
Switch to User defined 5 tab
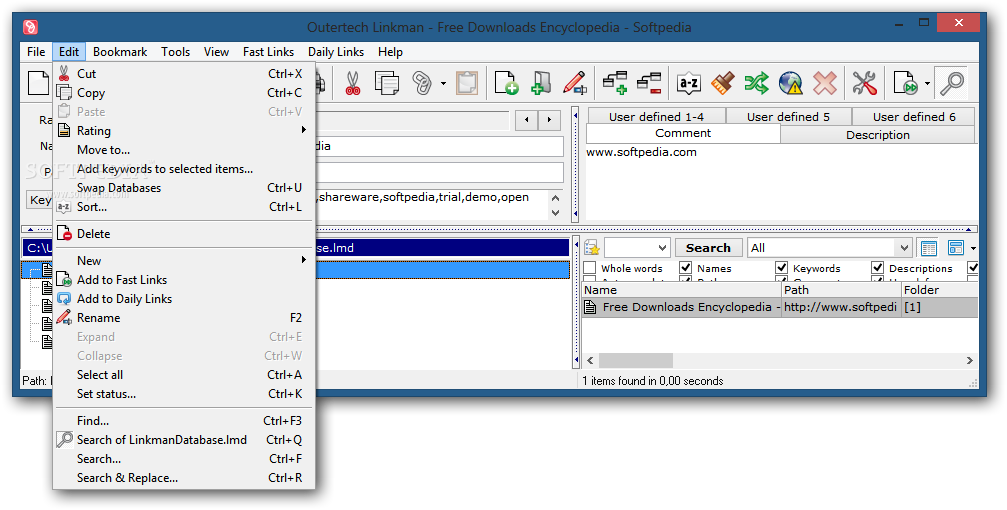point(788,116)
